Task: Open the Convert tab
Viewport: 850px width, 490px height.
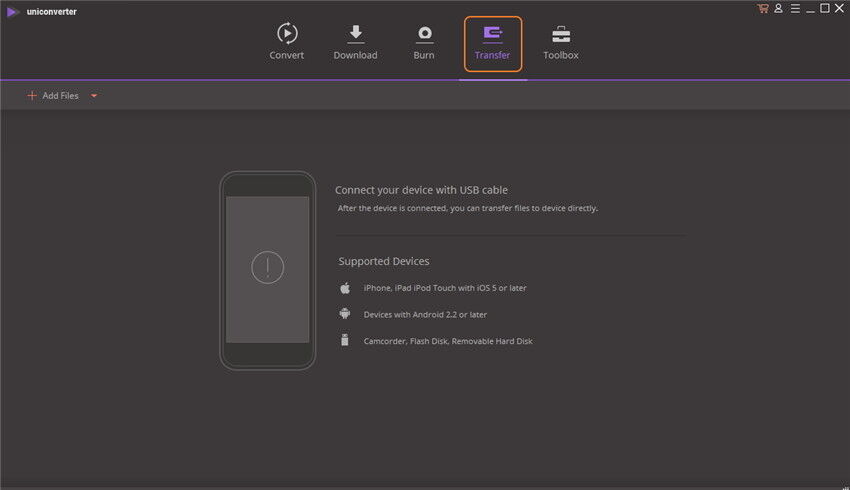Action: pyautogui.click(x=287, y=42)
